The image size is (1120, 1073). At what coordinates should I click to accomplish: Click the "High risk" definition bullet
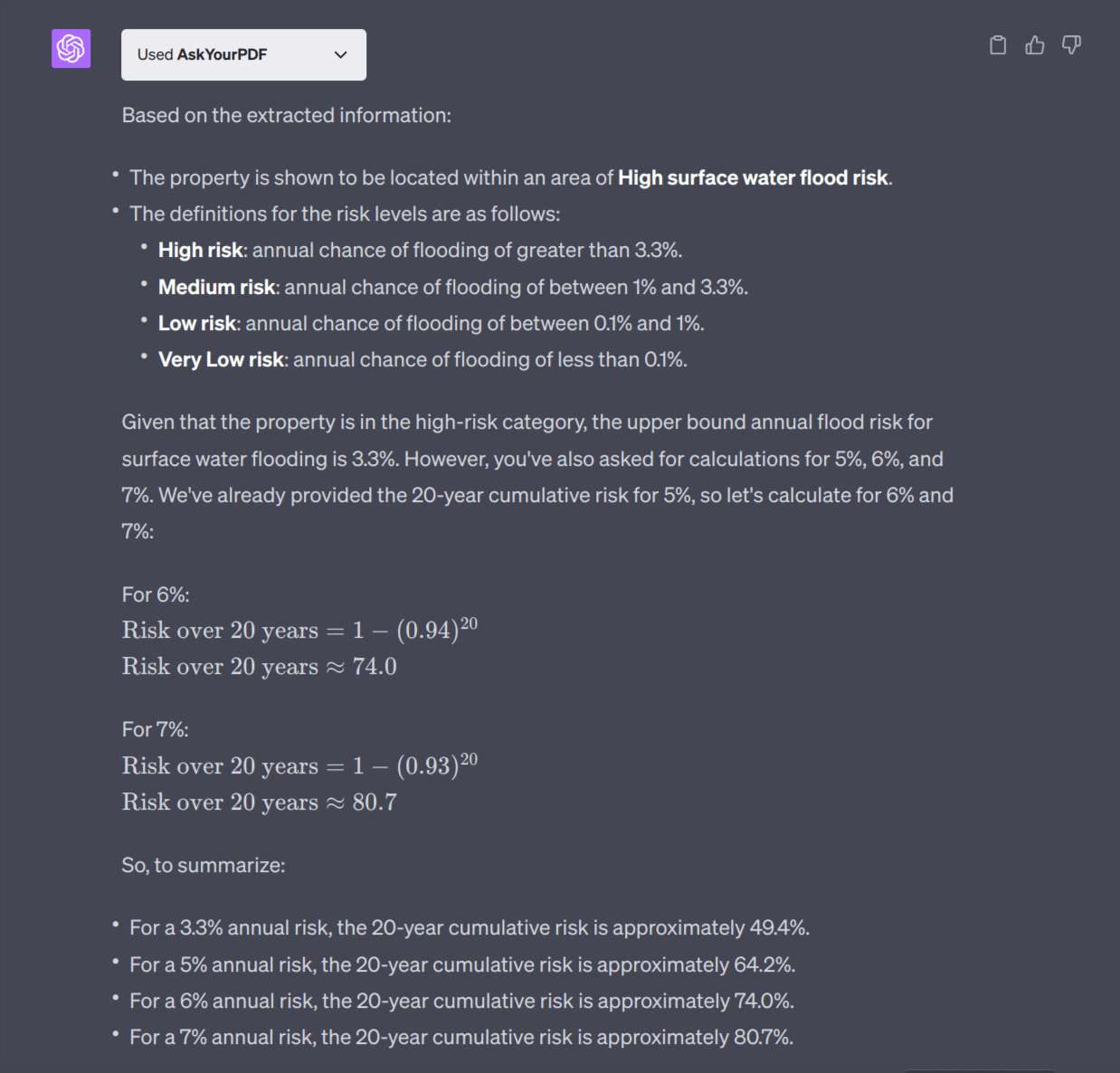tap(420, 251)
